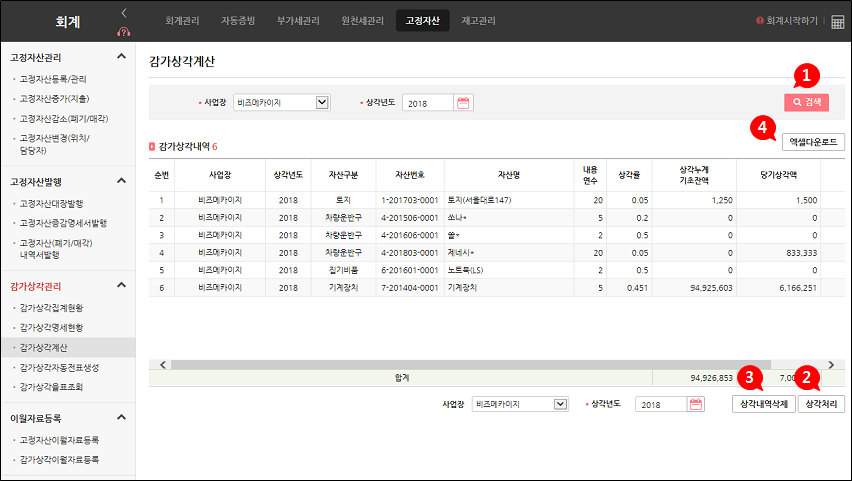Select asset number 4-201803-0001
Screen dimensions: 852x481
click(x=410, y=252)
